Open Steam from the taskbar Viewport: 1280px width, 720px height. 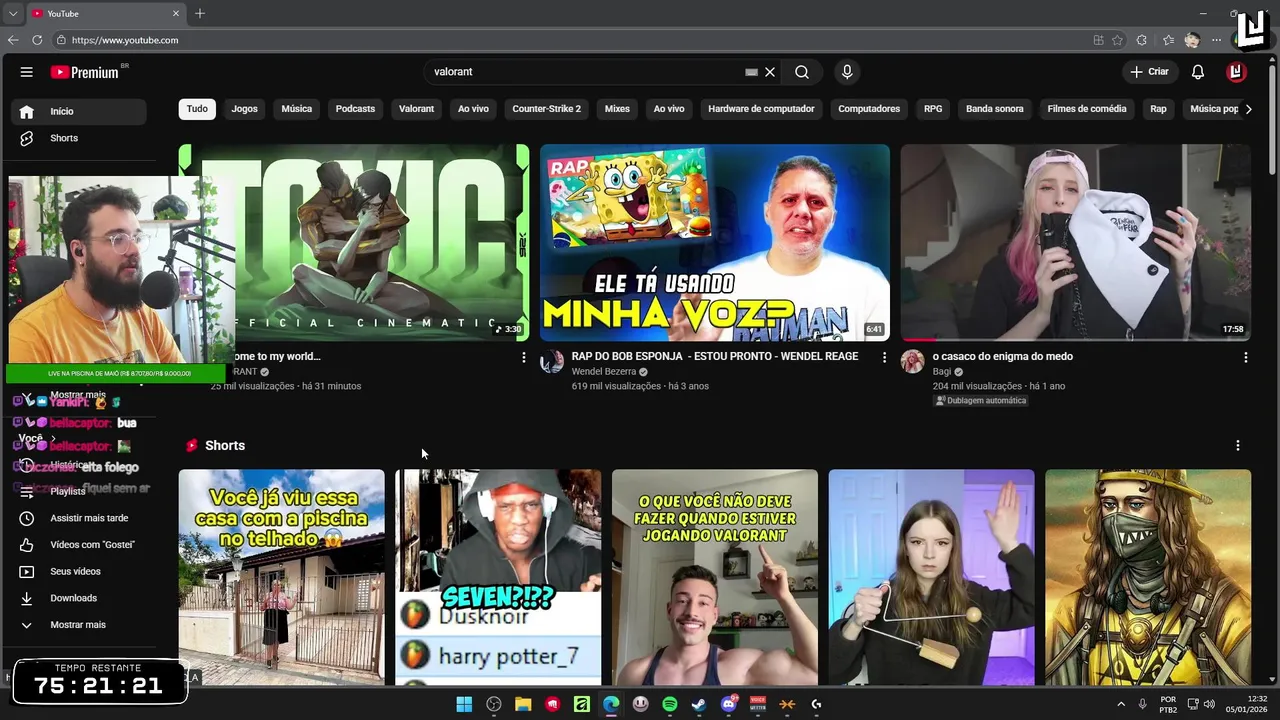pyautogui.click(x=699, y=704)
